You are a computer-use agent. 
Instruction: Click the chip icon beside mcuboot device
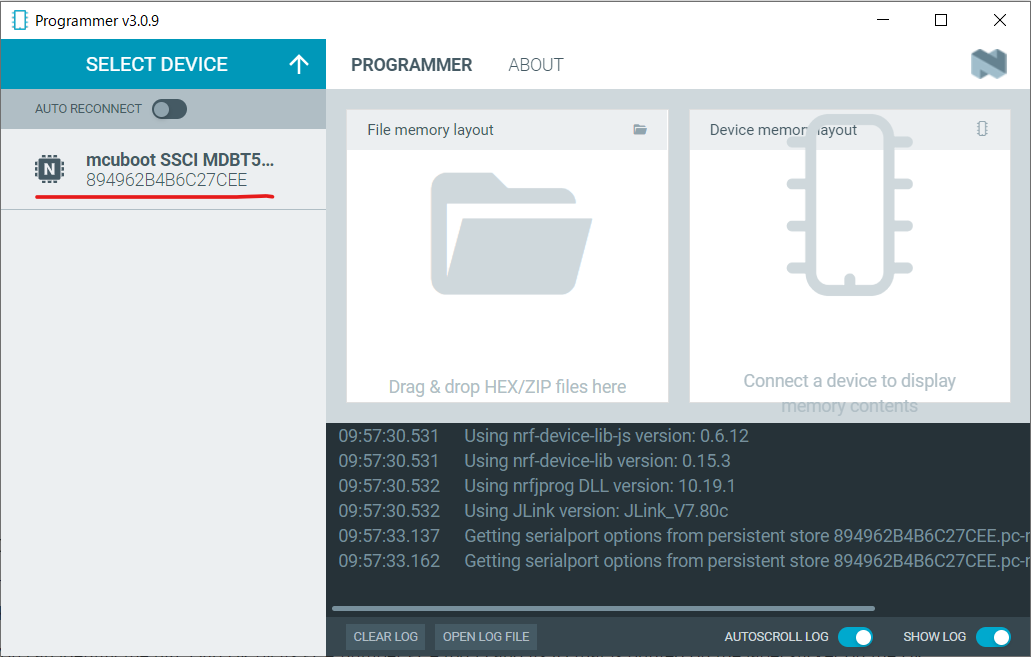click(x=49, y=169)
